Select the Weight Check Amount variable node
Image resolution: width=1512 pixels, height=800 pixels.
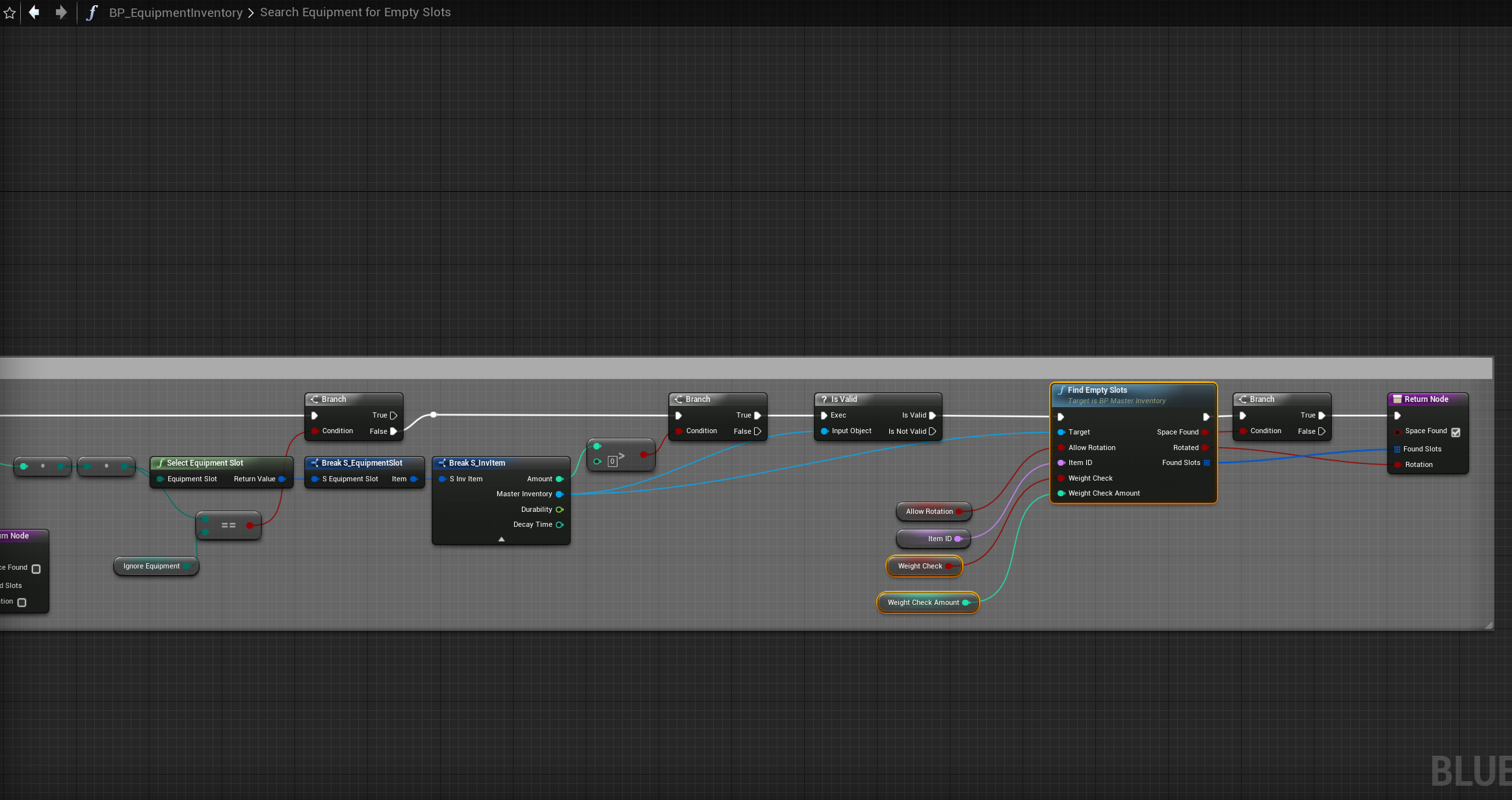click(x=923, y=602)
